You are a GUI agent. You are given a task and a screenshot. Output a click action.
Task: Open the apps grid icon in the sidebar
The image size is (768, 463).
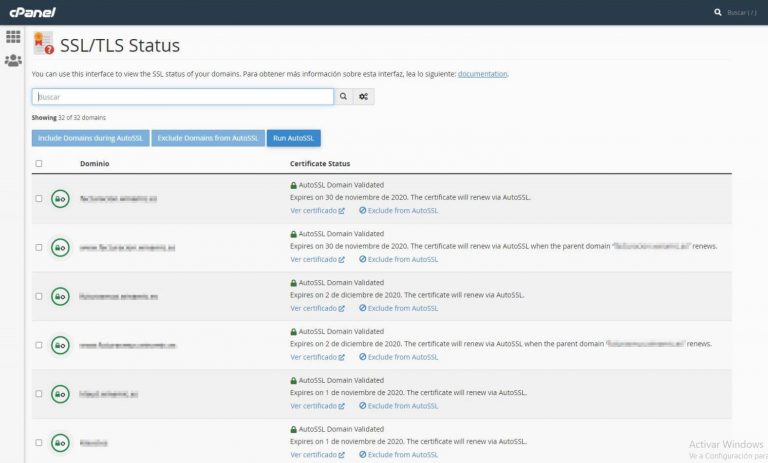[x=13, y=37]
